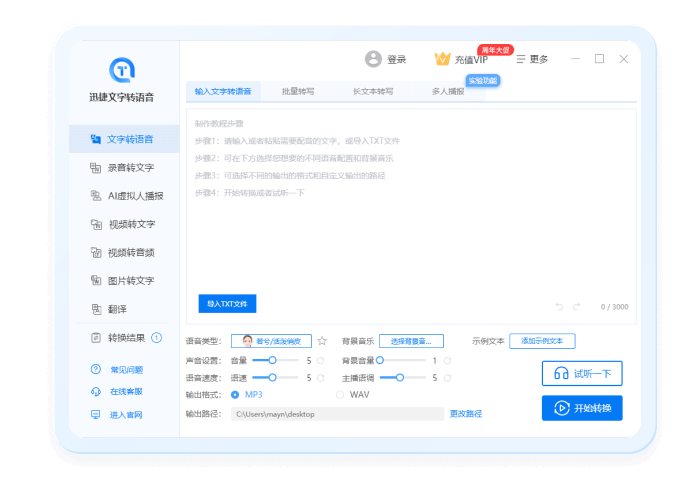Click the 转换结果 notification badge
Screen dimensions: 682x482
[x=157, y=338]
